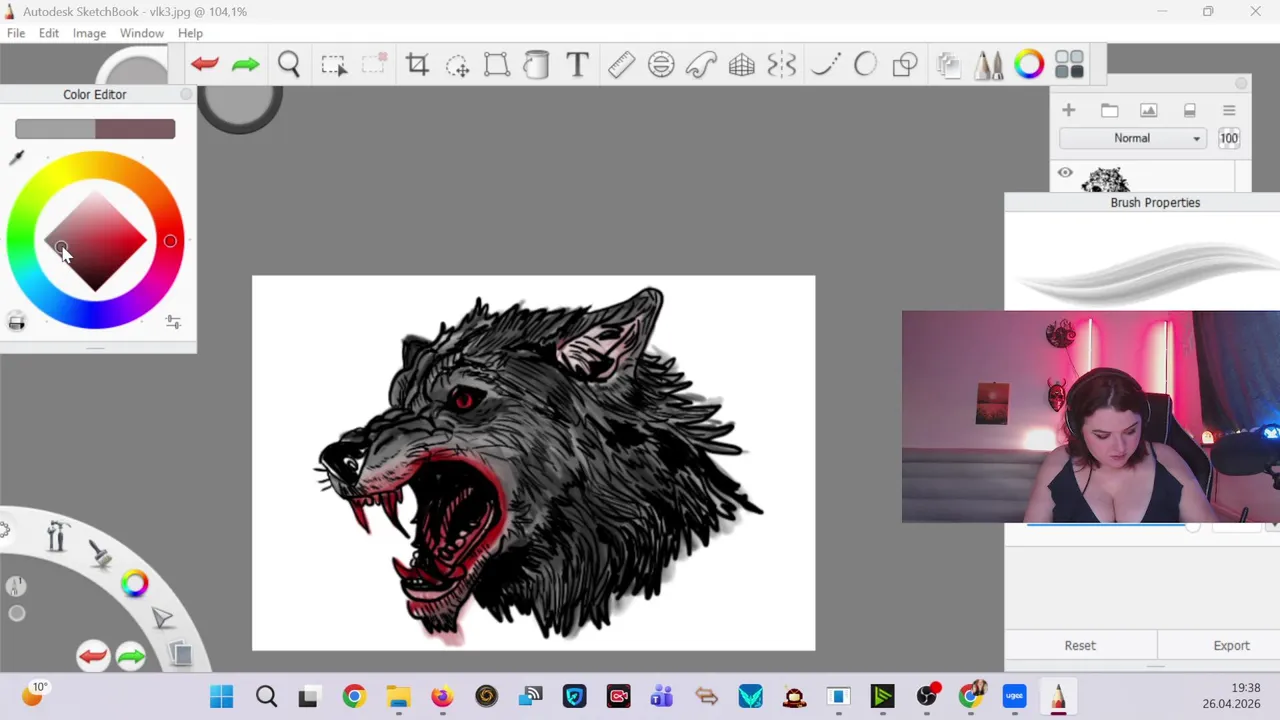Viewport: 1280px width, 720px height.
Task: Select the Distort transform tool
Action: click(497, 65)
